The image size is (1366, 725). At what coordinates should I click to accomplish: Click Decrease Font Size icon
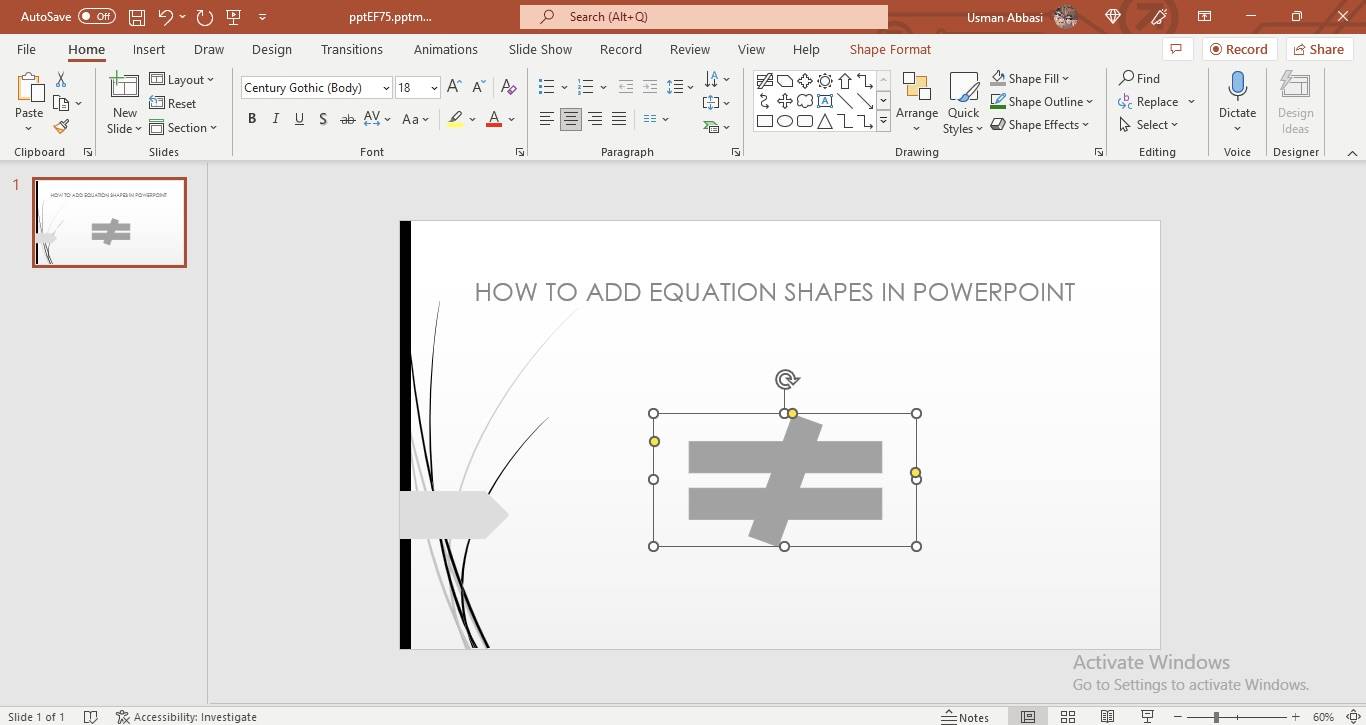point(479,88)
